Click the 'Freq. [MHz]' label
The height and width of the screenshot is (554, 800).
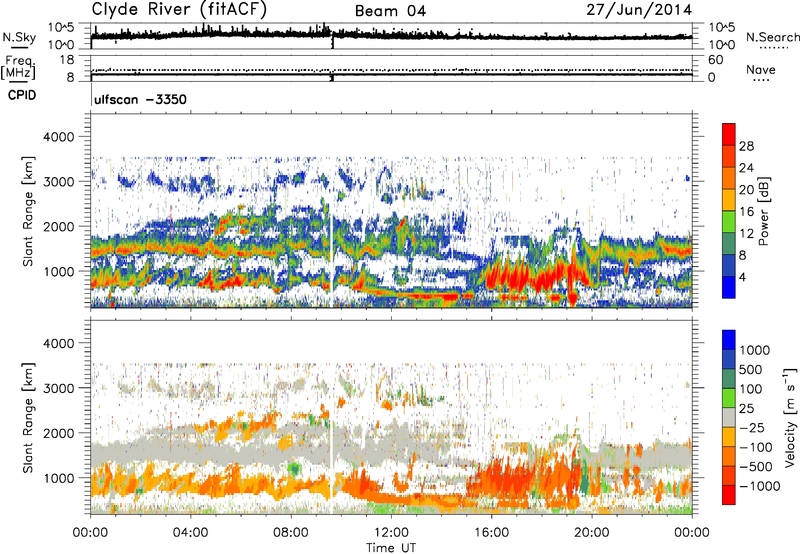point(18,68)
